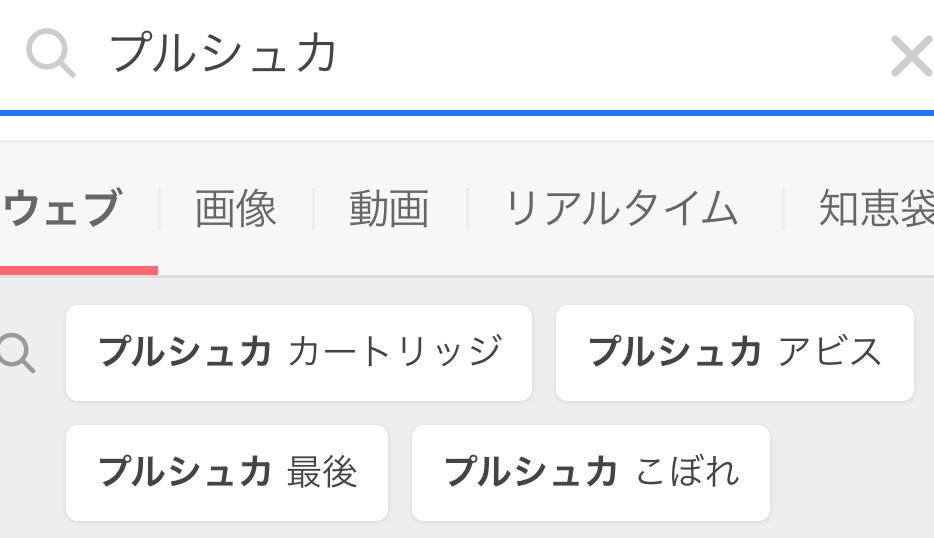
Task: Place the cursor after プルシュカ in the search box
Action: click(346, 54)
